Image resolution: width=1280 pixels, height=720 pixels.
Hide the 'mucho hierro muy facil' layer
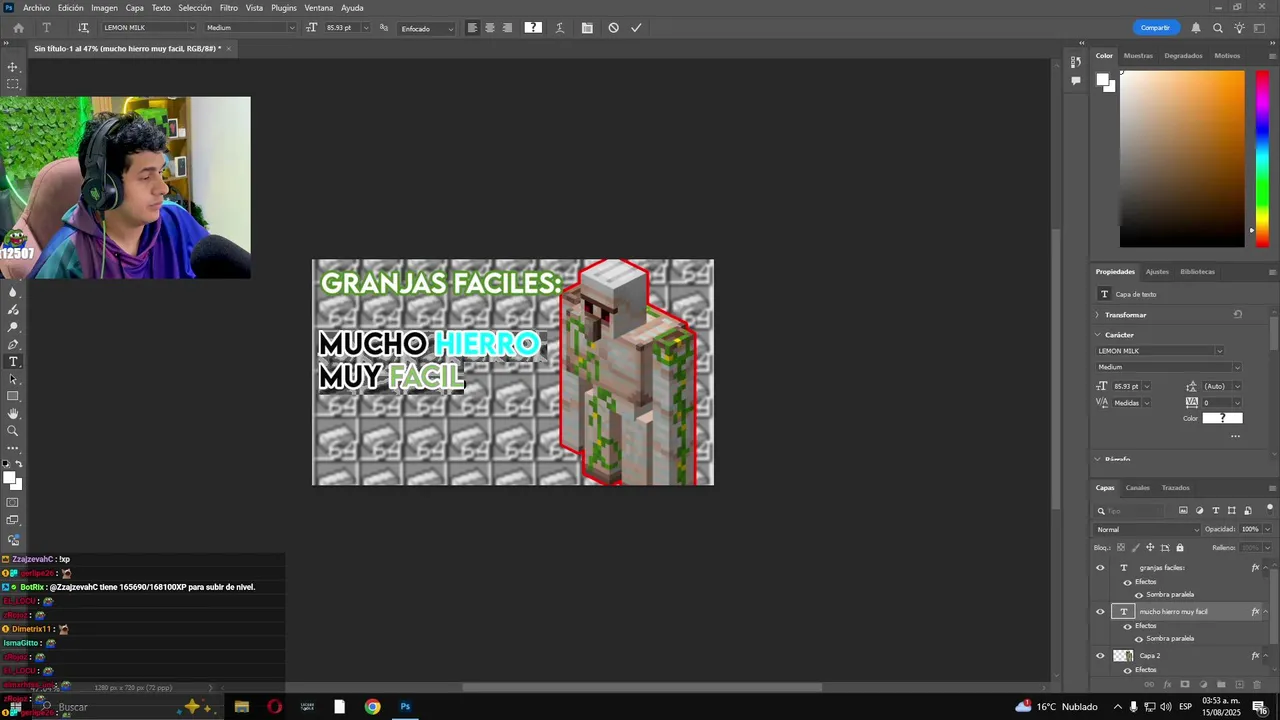[1100, 612]
